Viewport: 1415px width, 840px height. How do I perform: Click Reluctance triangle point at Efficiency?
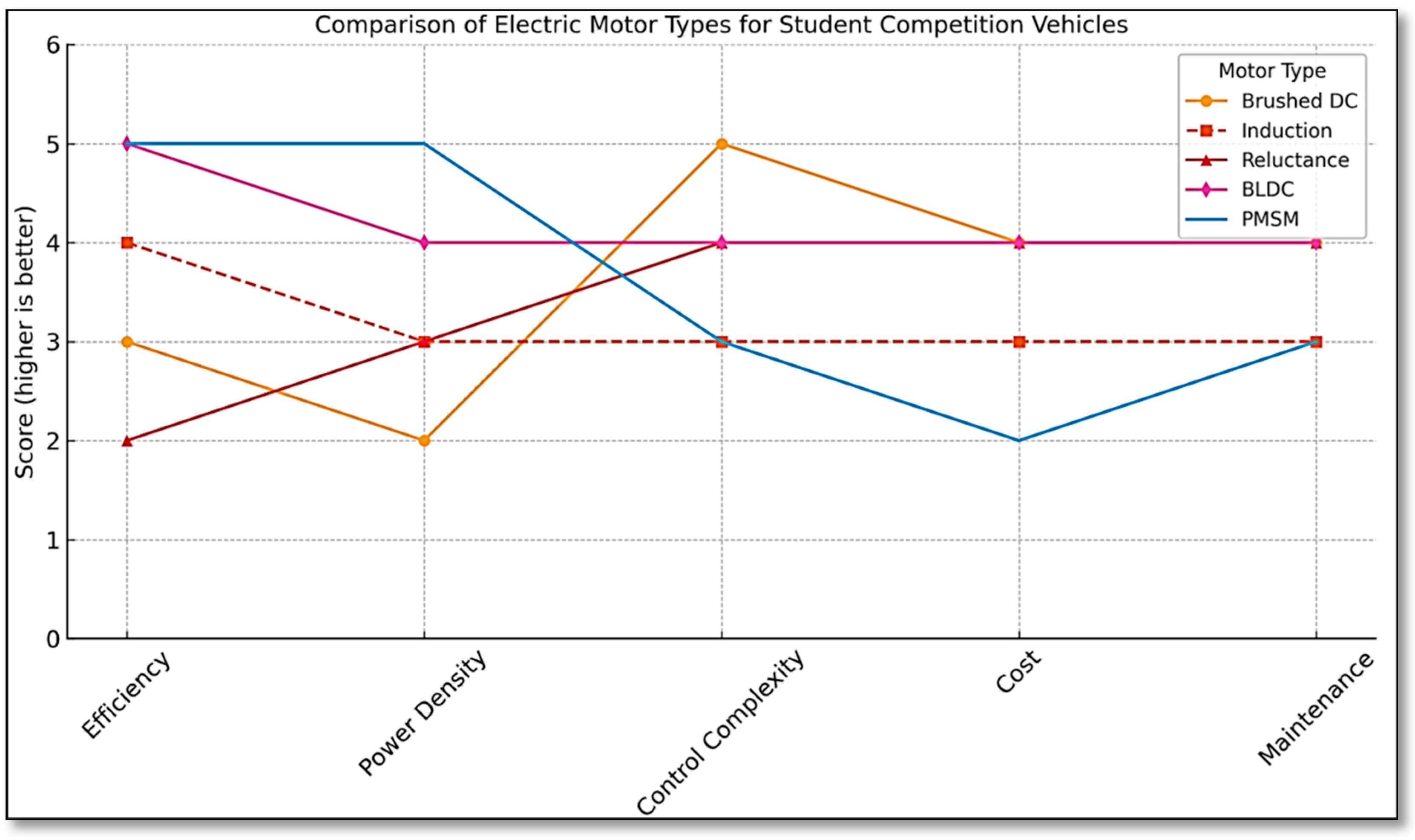pyautogui.click(x=127, y=440)
